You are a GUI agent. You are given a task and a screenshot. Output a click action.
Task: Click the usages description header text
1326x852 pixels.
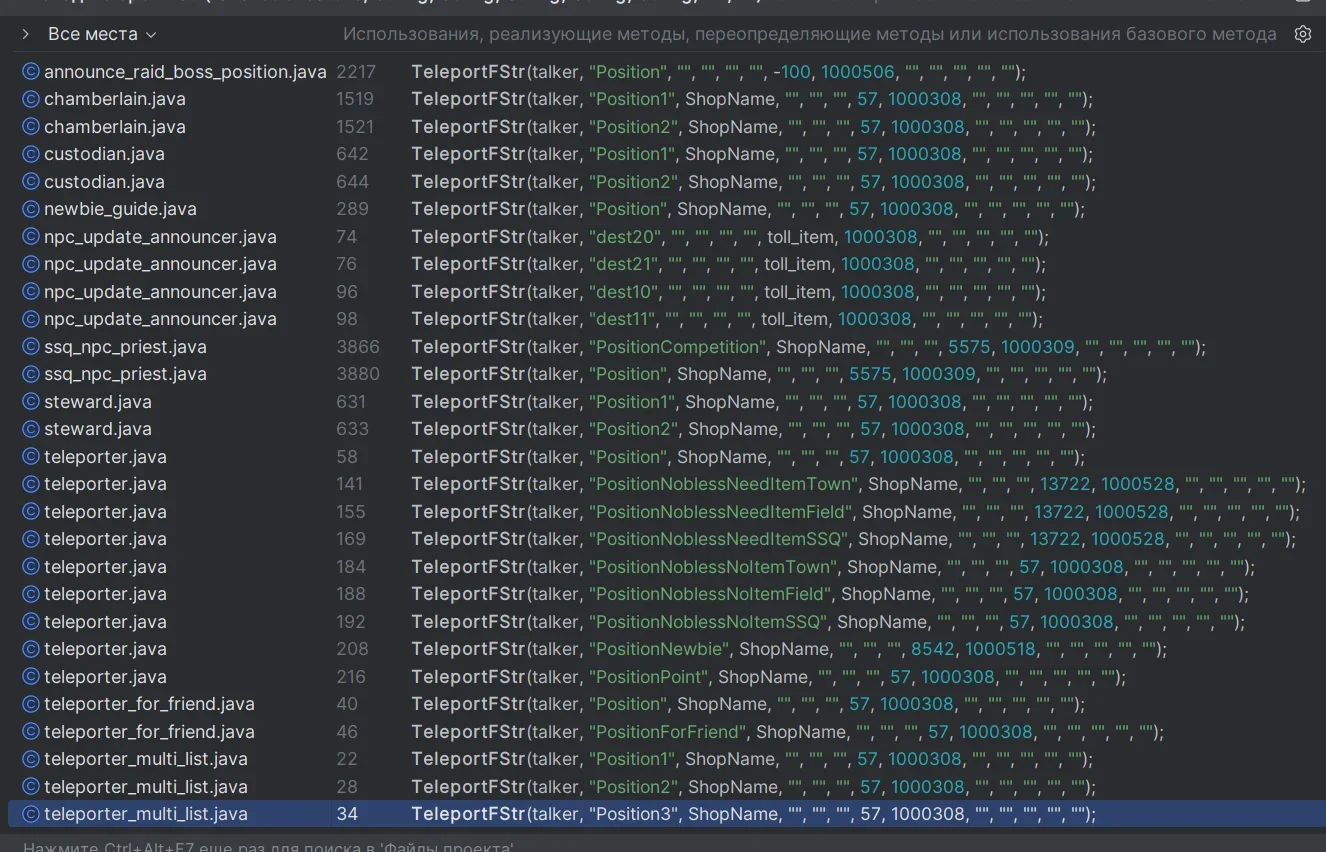click(x=809, y=34)
